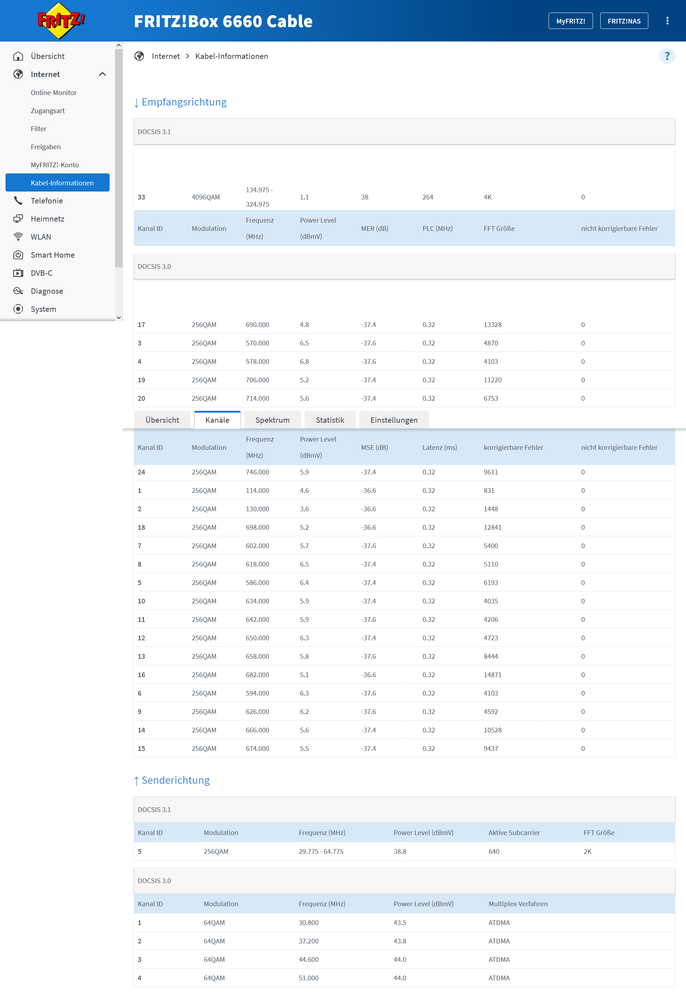The image size is (686, 998).
Task: Click frequency 114.000 of channel 1
Action: 257,491
